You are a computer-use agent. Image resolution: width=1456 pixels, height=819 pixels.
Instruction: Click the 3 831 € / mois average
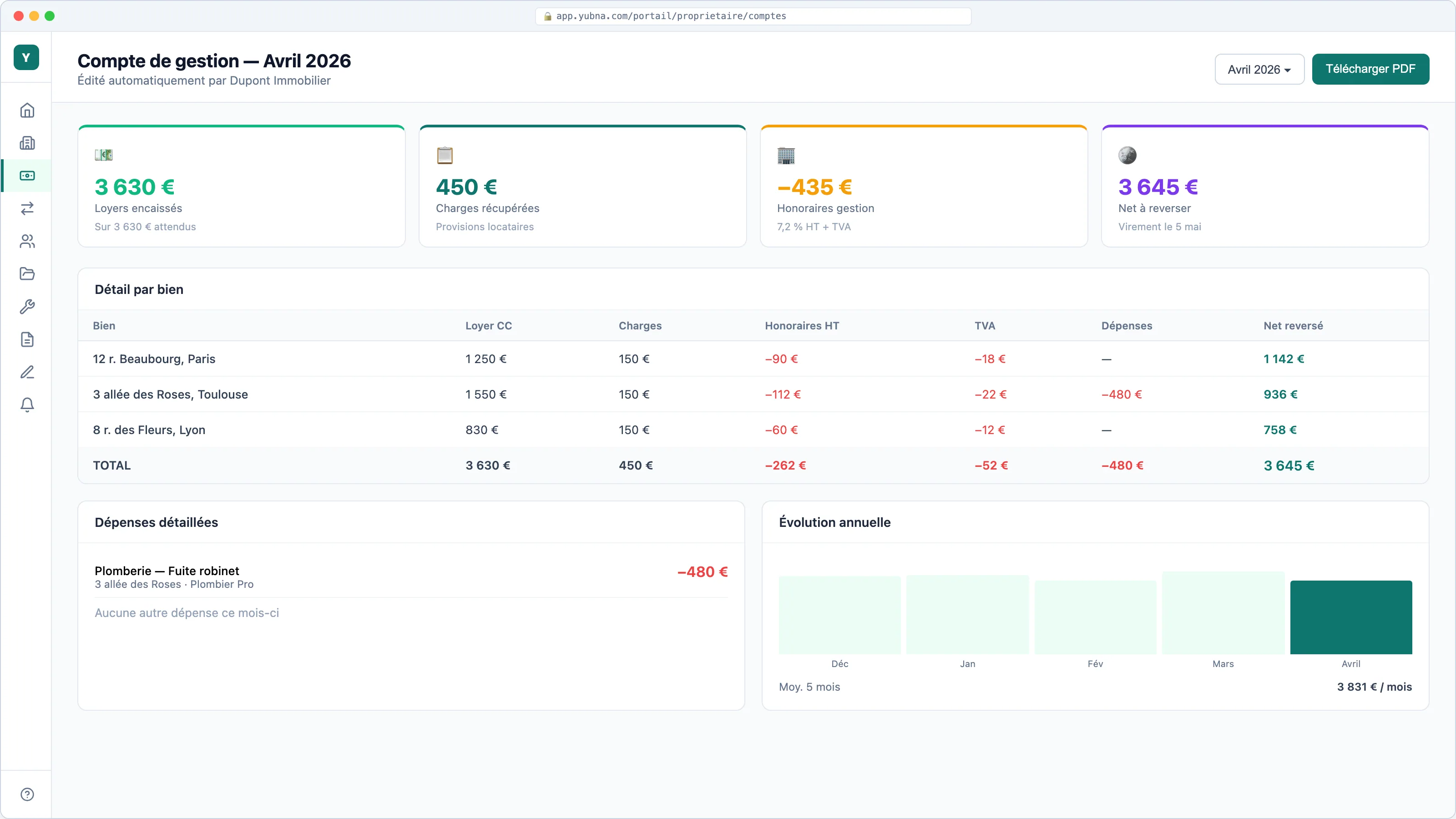click(x=1374, y=687)
